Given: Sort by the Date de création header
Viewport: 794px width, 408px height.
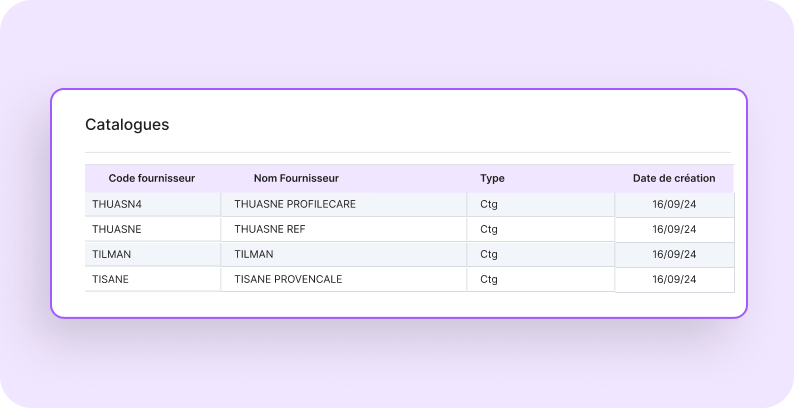Looking at the screenshot, I should point(674,178).
